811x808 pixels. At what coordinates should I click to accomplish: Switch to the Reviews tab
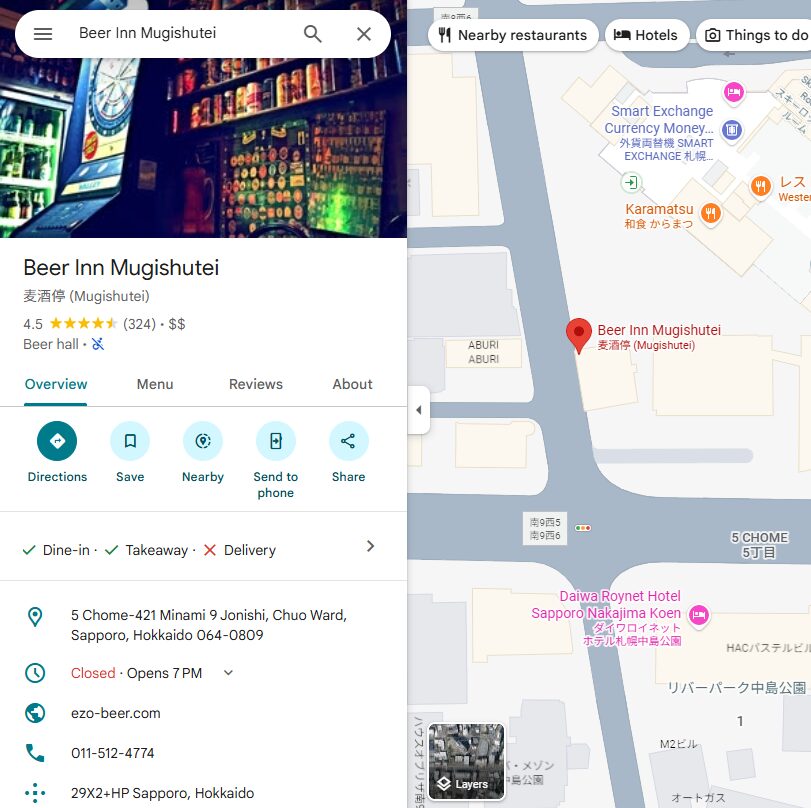coord(256,384)
